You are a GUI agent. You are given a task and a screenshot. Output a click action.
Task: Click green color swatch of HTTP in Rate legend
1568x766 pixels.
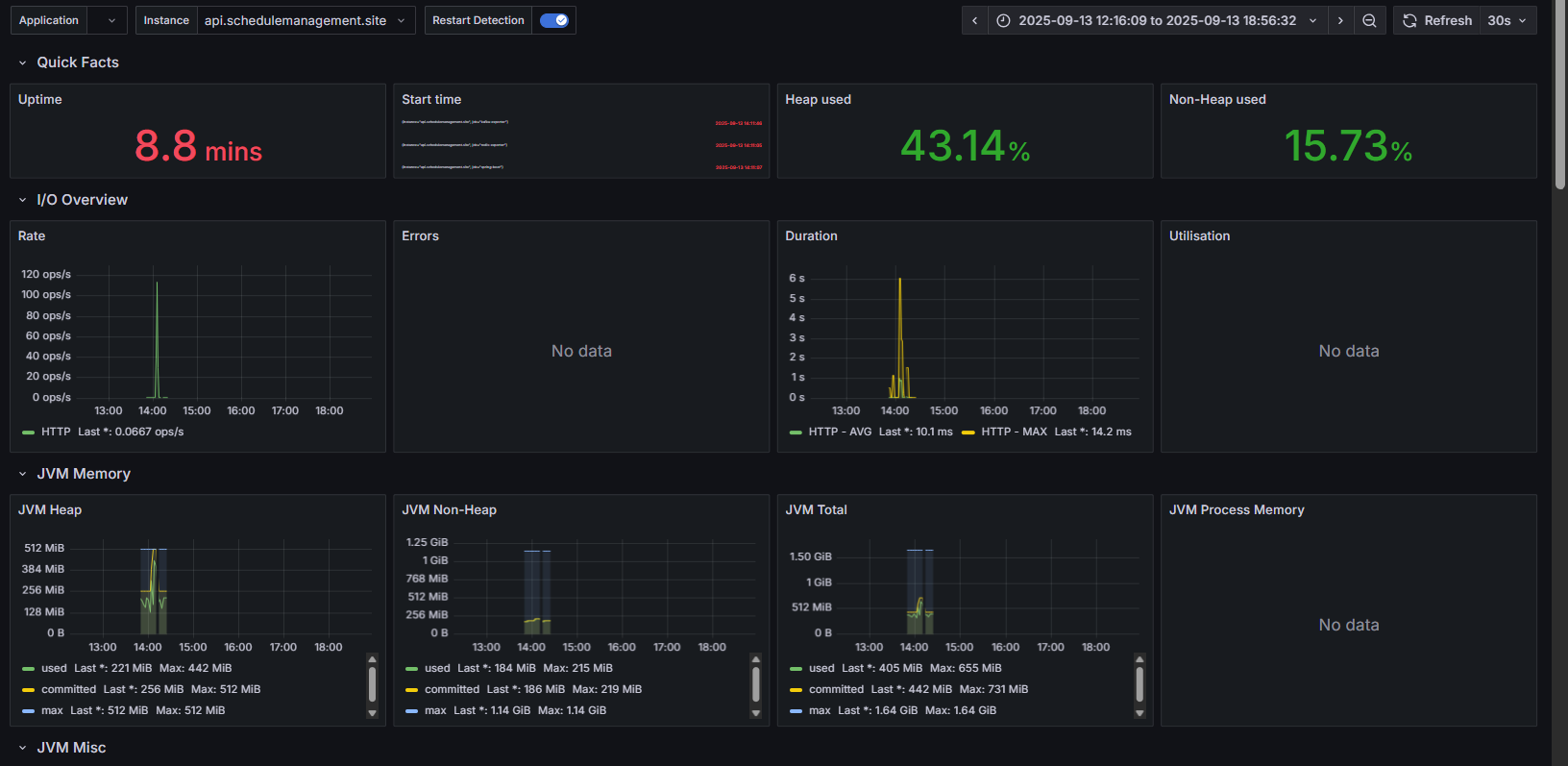coord(29,432)
